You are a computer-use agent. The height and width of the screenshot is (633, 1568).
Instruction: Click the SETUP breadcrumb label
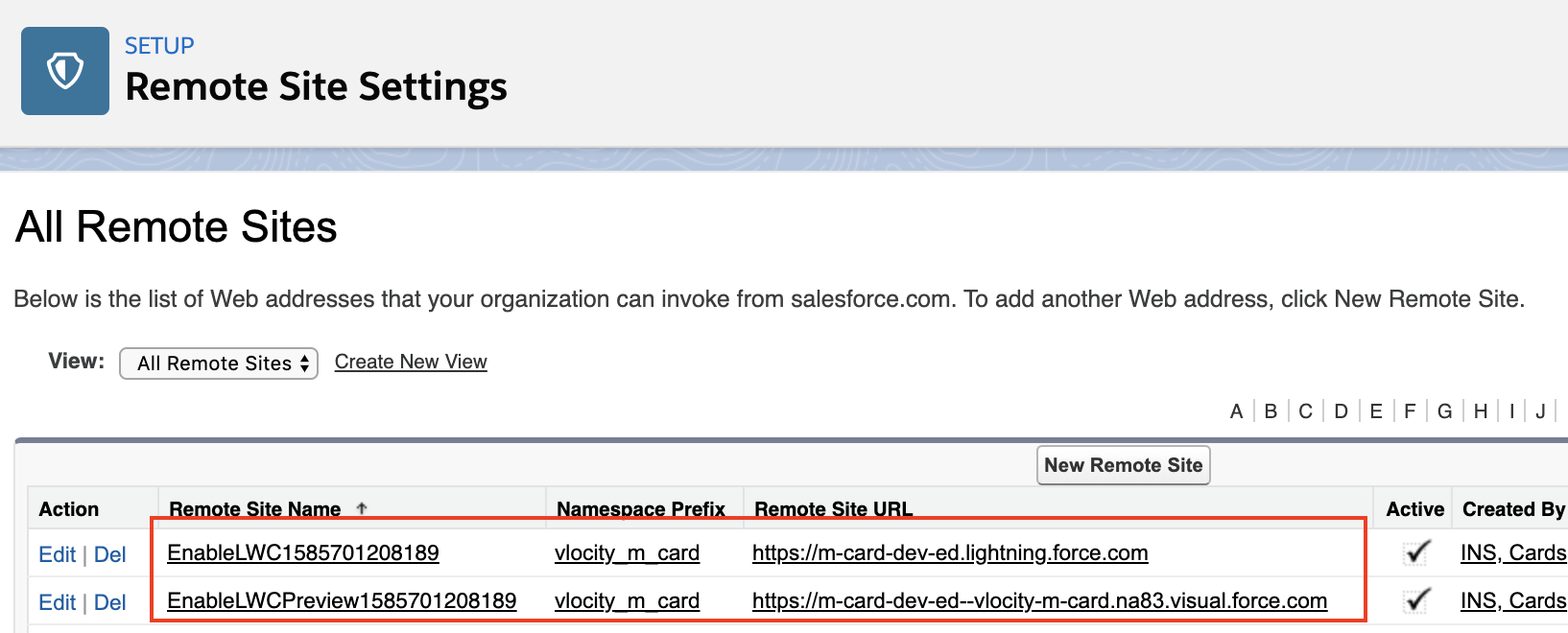159,46
